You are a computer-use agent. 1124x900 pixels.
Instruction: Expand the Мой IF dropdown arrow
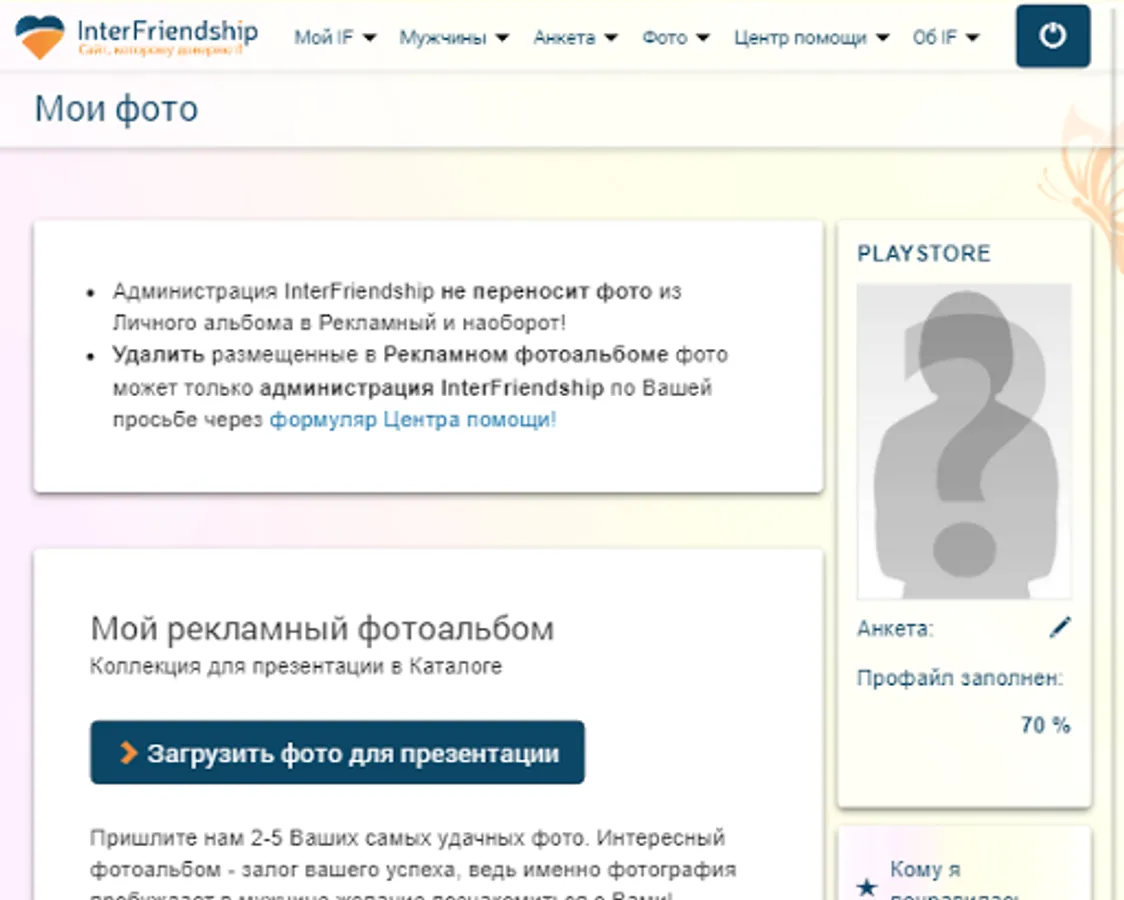click(x=370, y=37)
